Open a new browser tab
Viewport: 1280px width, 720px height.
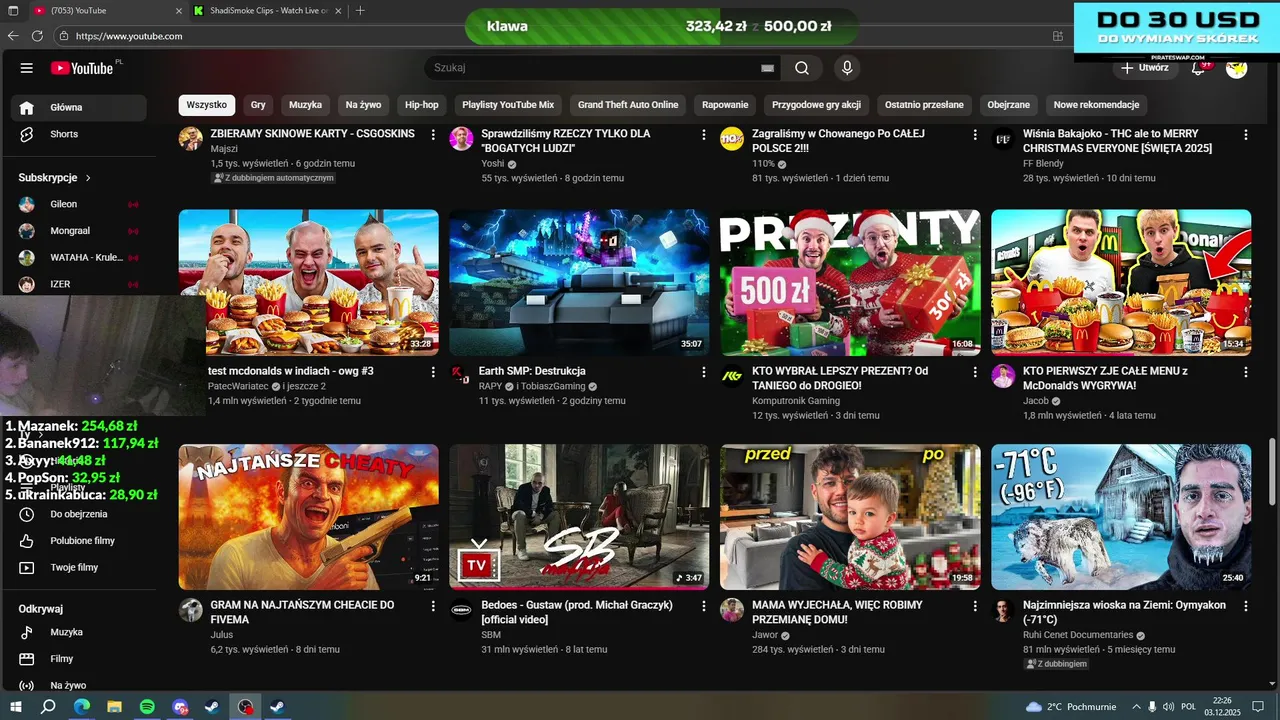[360, 10]
